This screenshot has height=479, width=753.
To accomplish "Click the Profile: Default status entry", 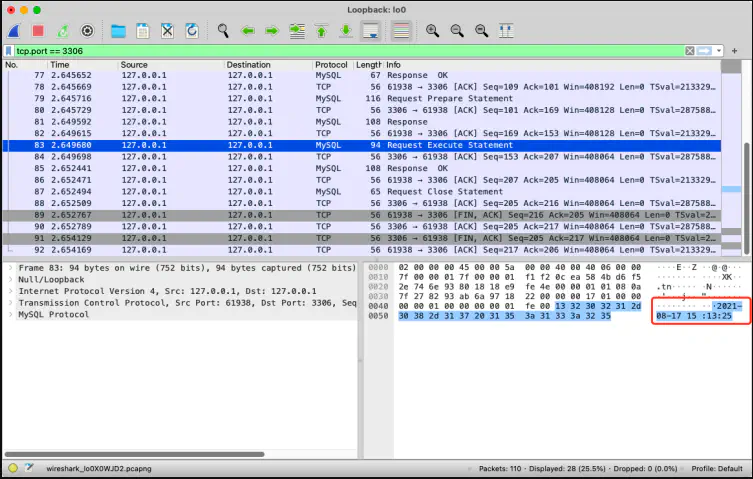I will point(717,468).
